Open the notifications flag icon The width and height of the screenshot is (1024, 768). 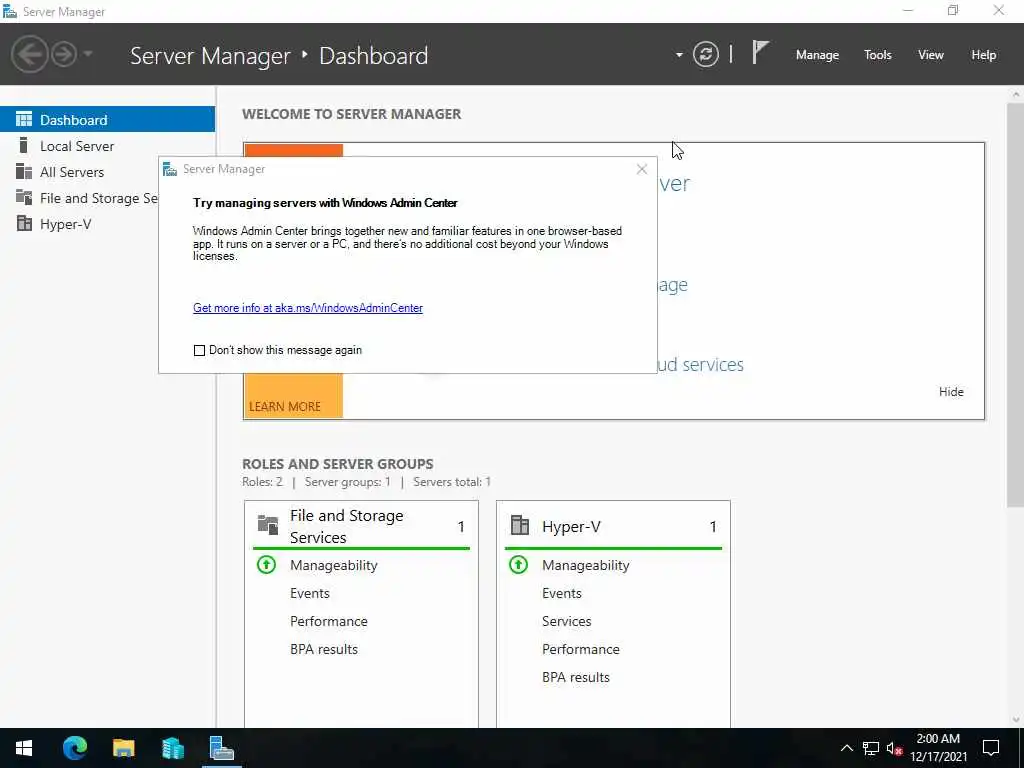tap(760, 53)
